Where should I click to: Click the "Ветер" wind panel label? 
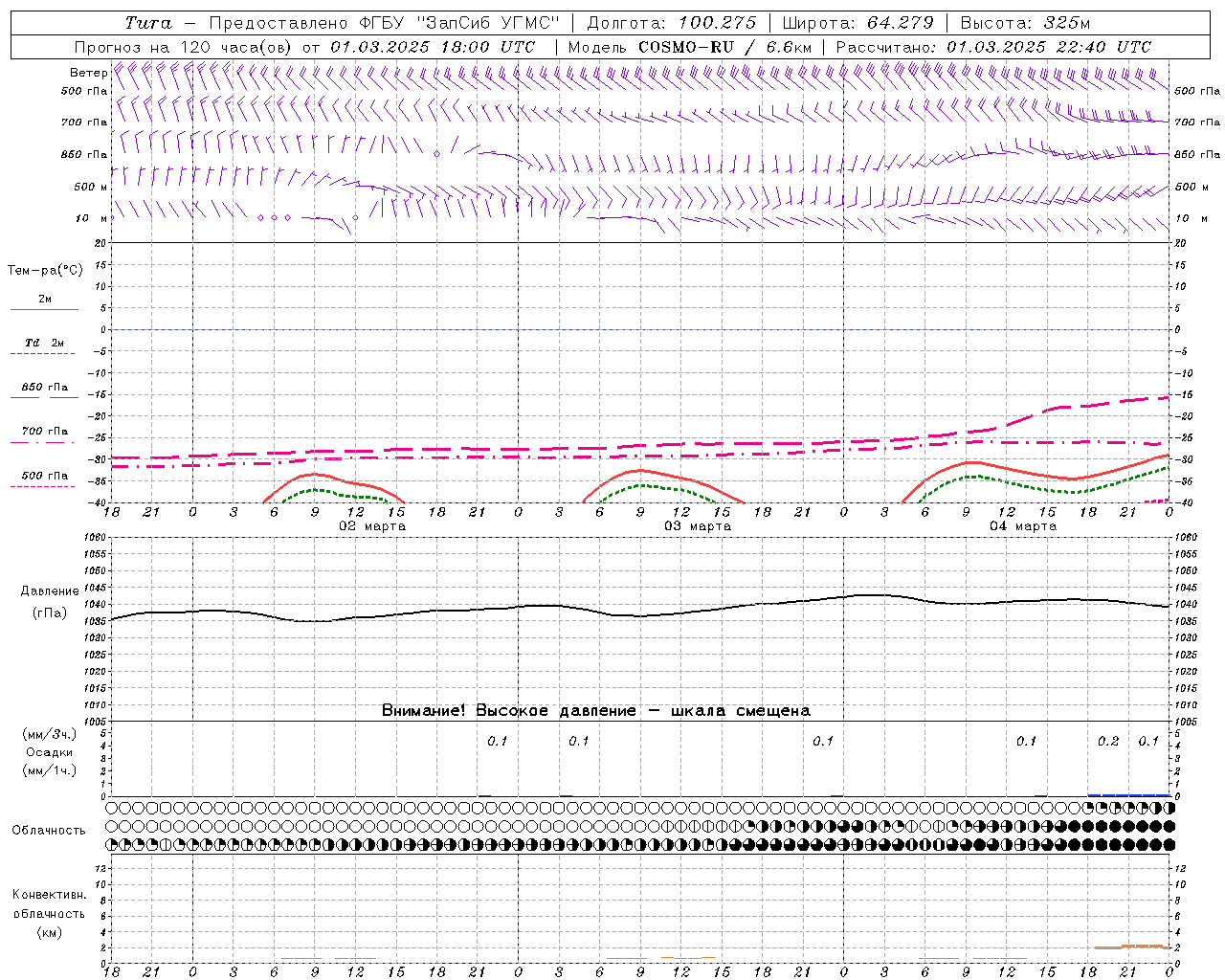coord(88,73)
